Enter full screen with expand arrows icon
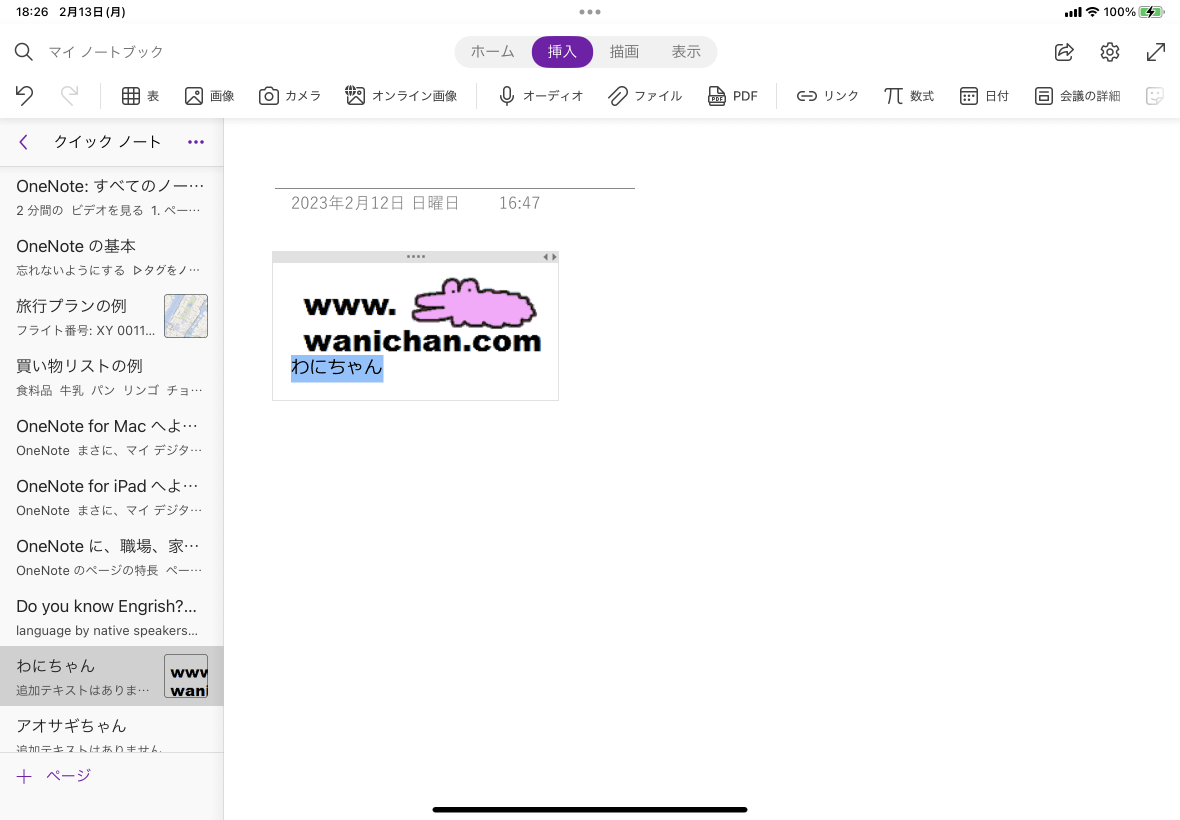 tap(1155, 52)
